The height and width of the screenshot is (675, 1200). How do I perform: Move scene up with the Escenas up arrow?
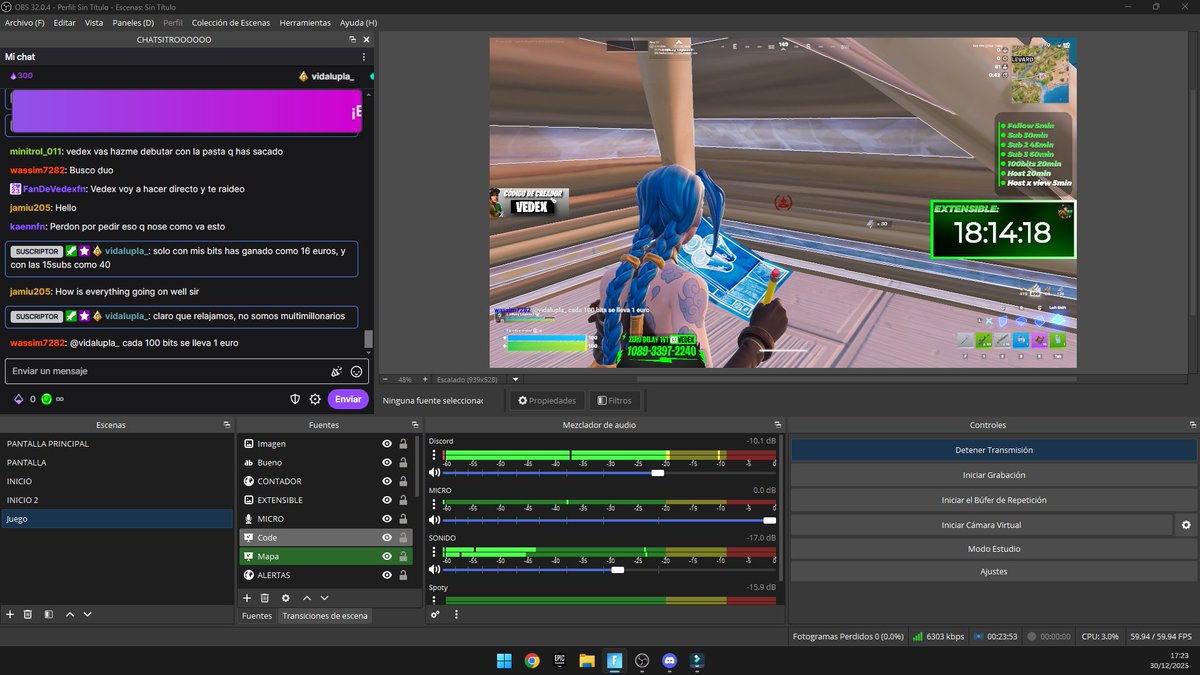(70, 614)
